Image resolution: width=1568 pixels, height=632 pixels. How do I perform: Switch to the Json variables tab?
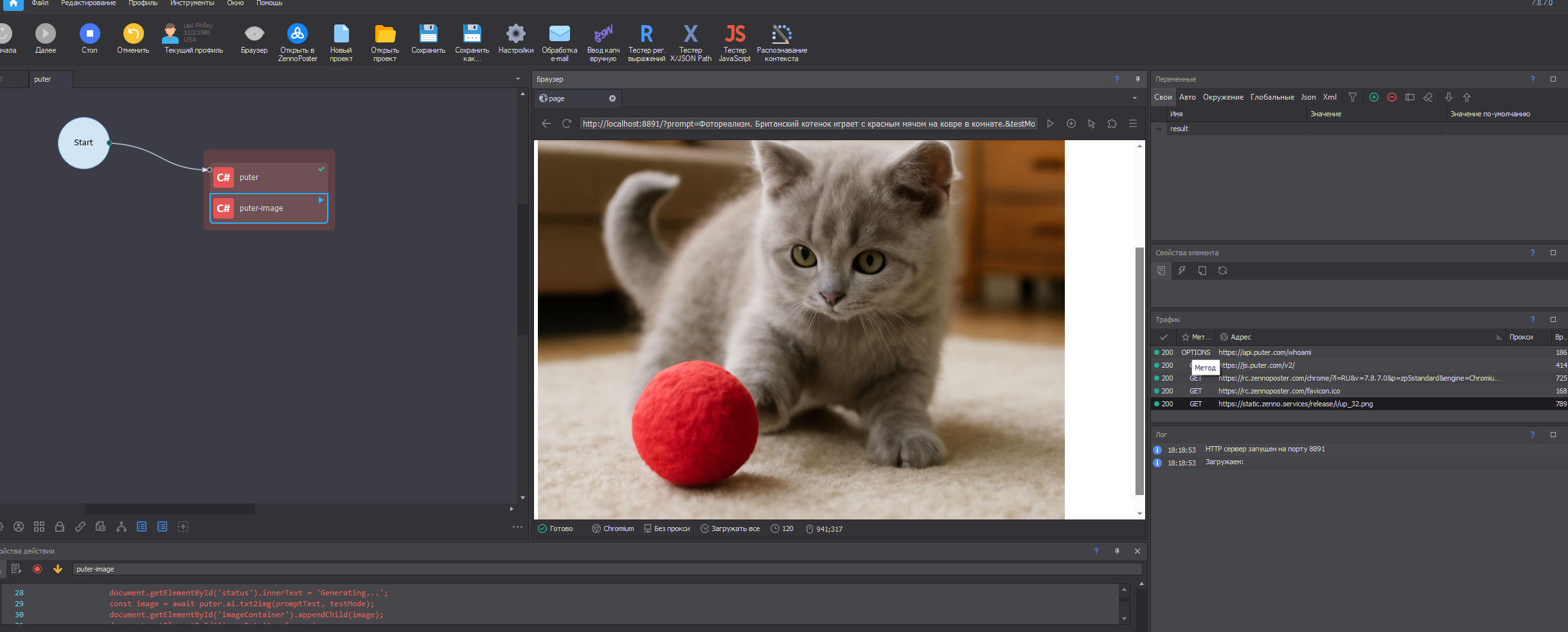click(x=1308, y=97)
